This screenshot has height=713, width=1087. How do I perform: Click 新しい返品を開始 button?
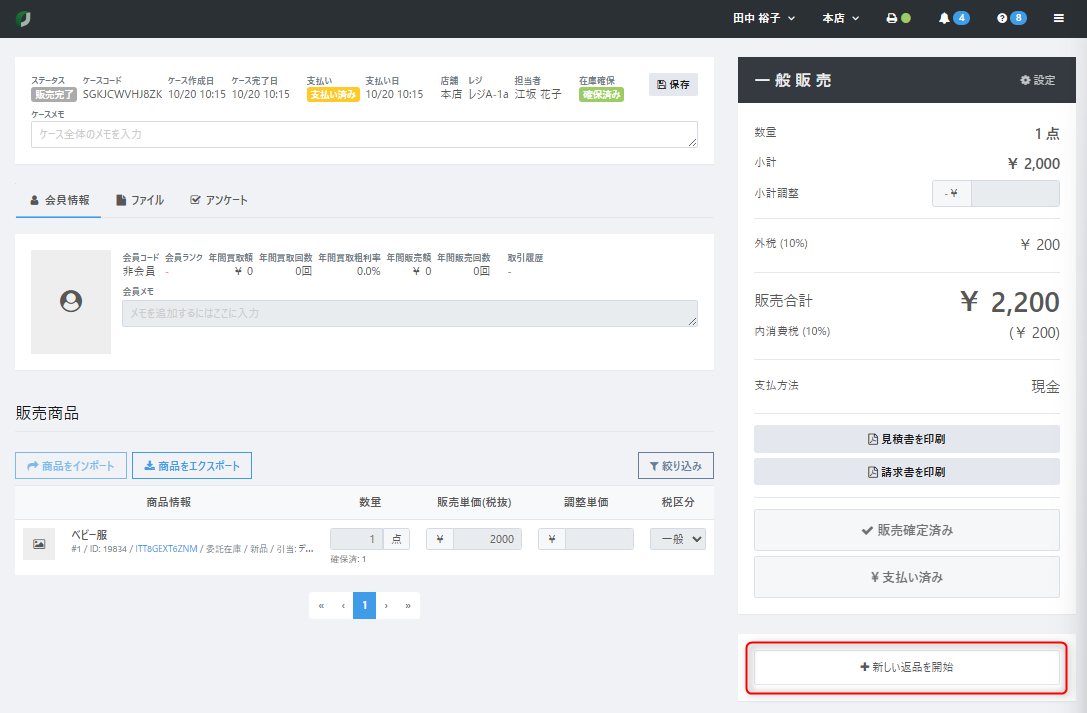(x=907, y=667)
